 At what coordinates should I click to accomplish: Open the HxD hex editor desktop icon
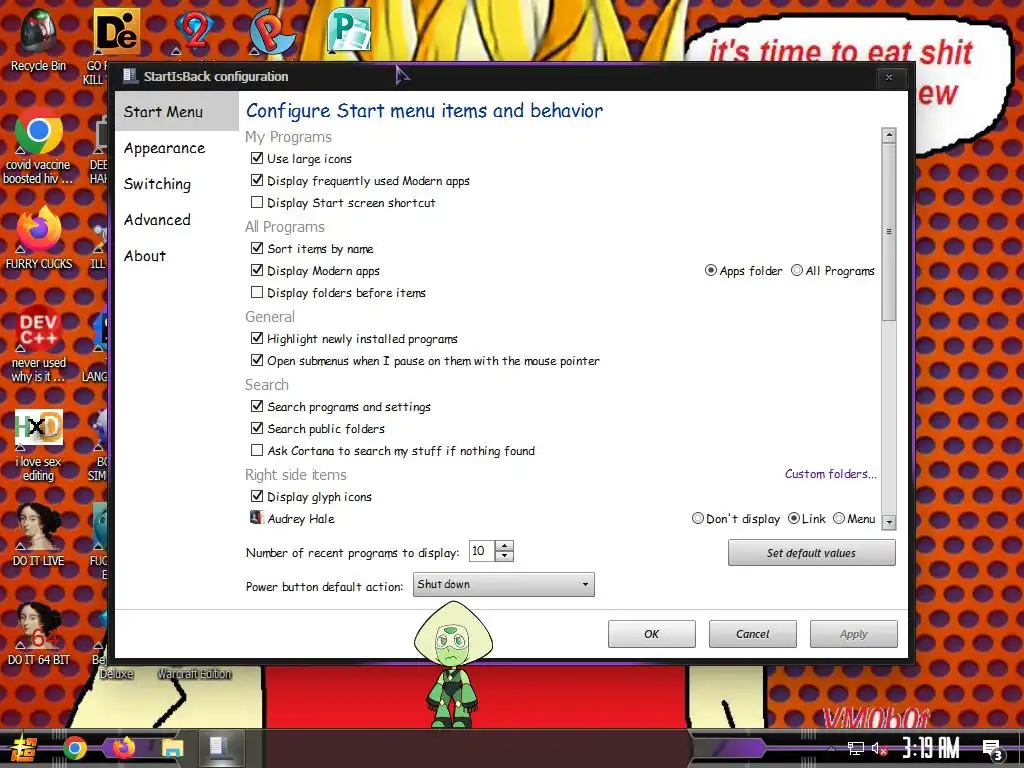tap(39, 427)
